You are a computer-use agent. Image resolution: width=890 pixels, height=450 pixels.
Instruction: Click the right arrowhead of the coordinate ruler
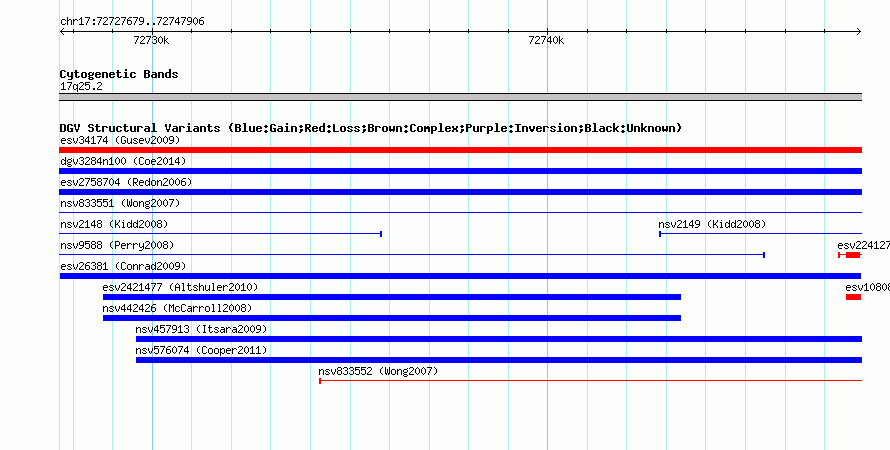pyautogui.click(x=858, y=32)
